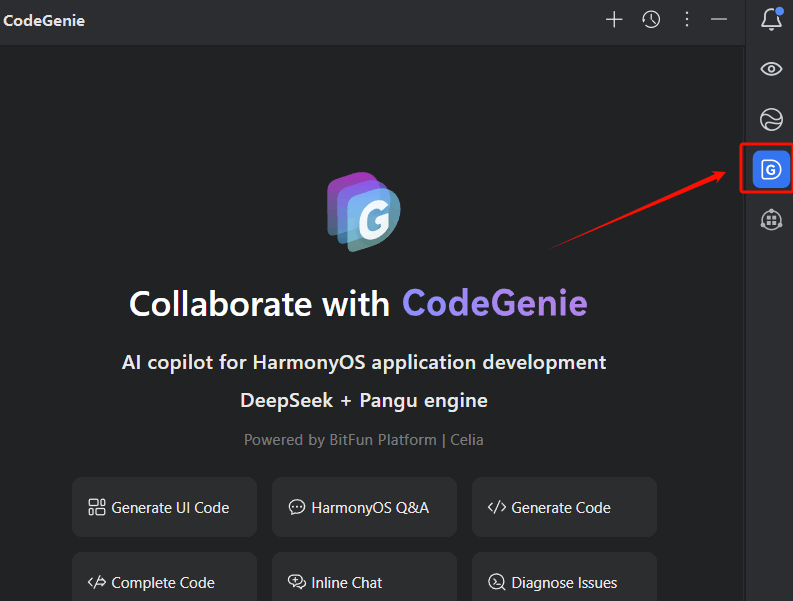The height and width of the screenshot is (601, 793).
Task: Open the CodeGenie sidebar tool
Action: (x=771, y=169)
